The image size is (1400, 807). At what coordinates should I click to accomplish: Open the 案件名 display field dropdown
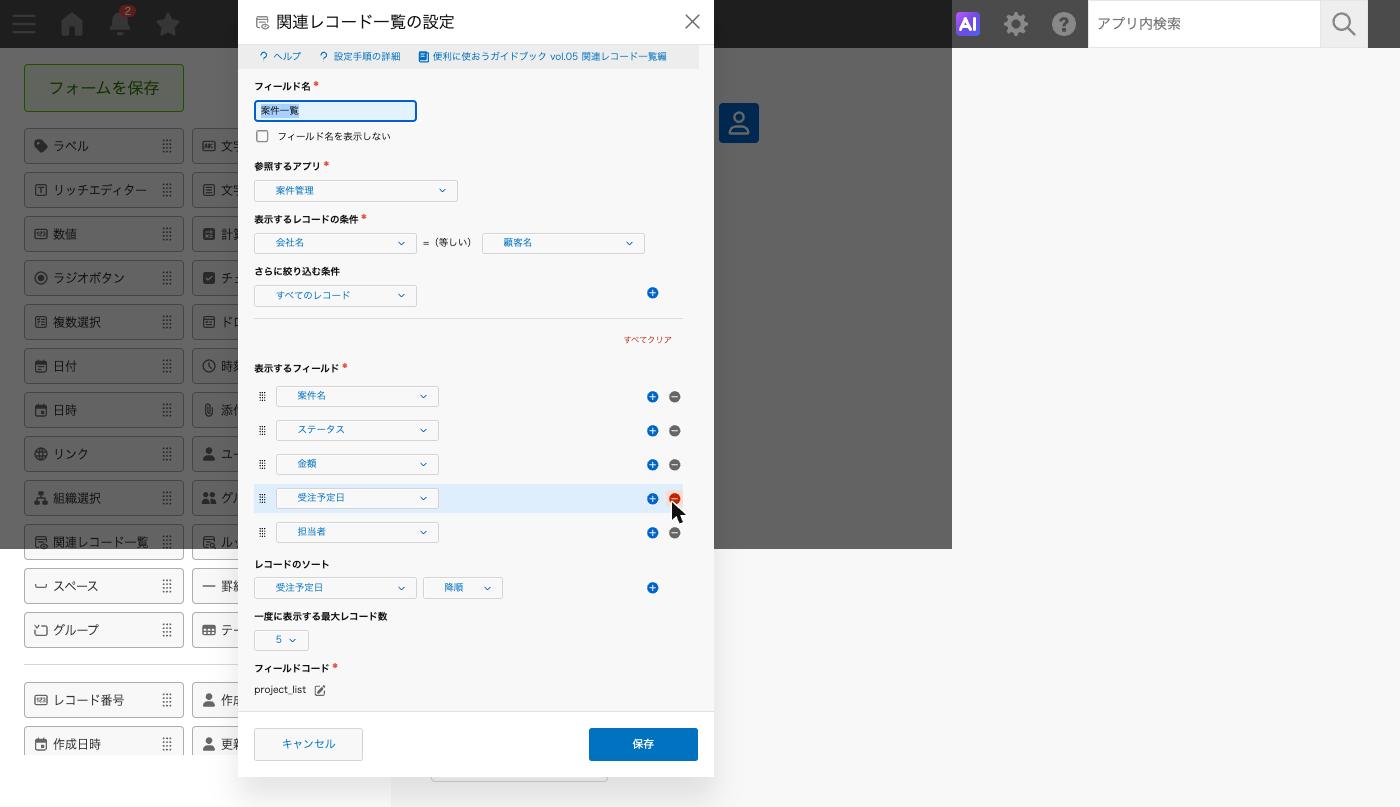tap(357, 396)
